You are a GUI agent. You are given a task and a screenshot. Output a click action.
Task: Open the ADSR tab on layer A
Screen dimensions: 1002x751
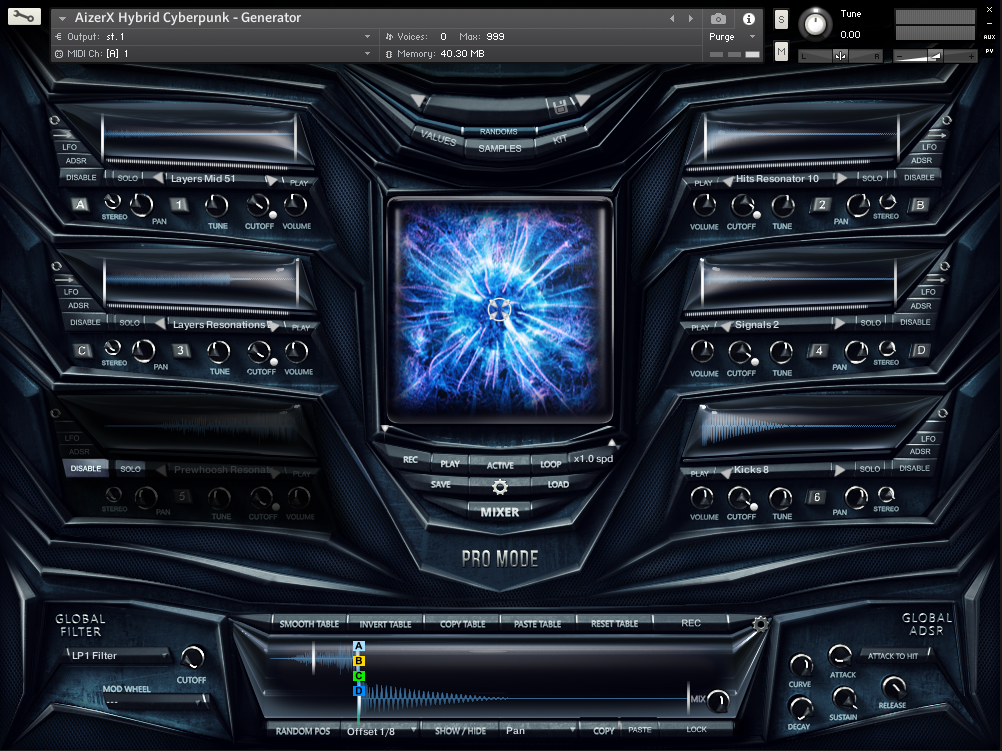tap(76, 160)
